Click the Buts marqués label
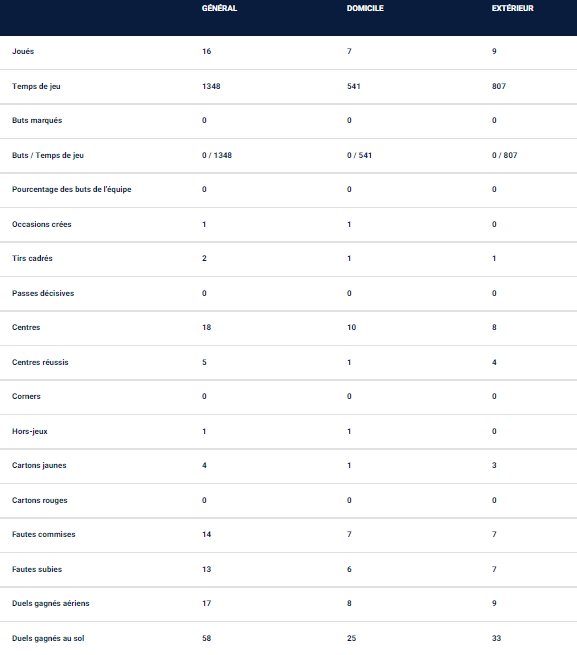The height and width of the screenshot is (655, 577). point(37,120)
